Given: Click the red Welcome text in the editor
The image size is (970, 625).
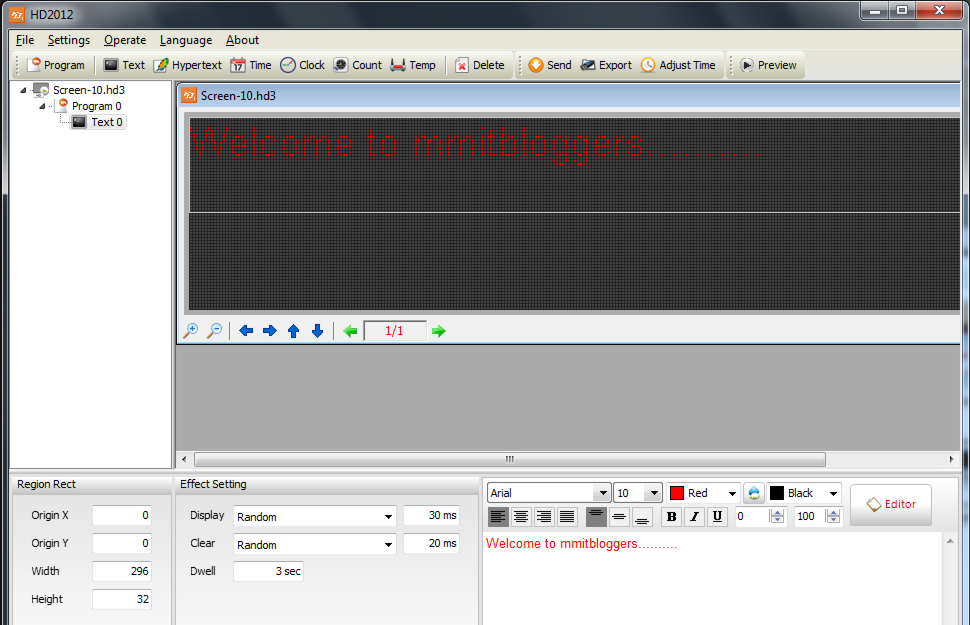Looking at the screenshot, I should 581,544.
